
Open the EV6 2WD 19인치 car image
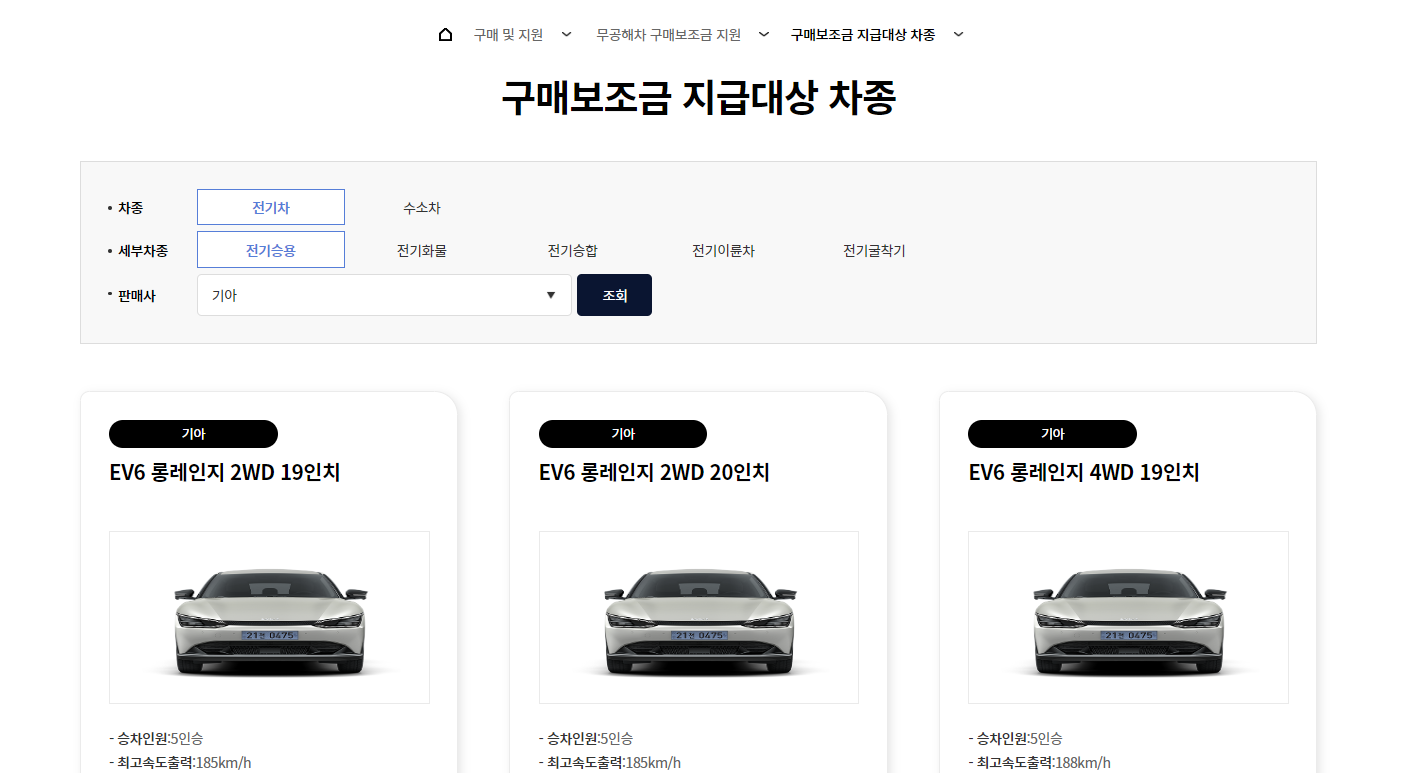(x=269, y=617)
